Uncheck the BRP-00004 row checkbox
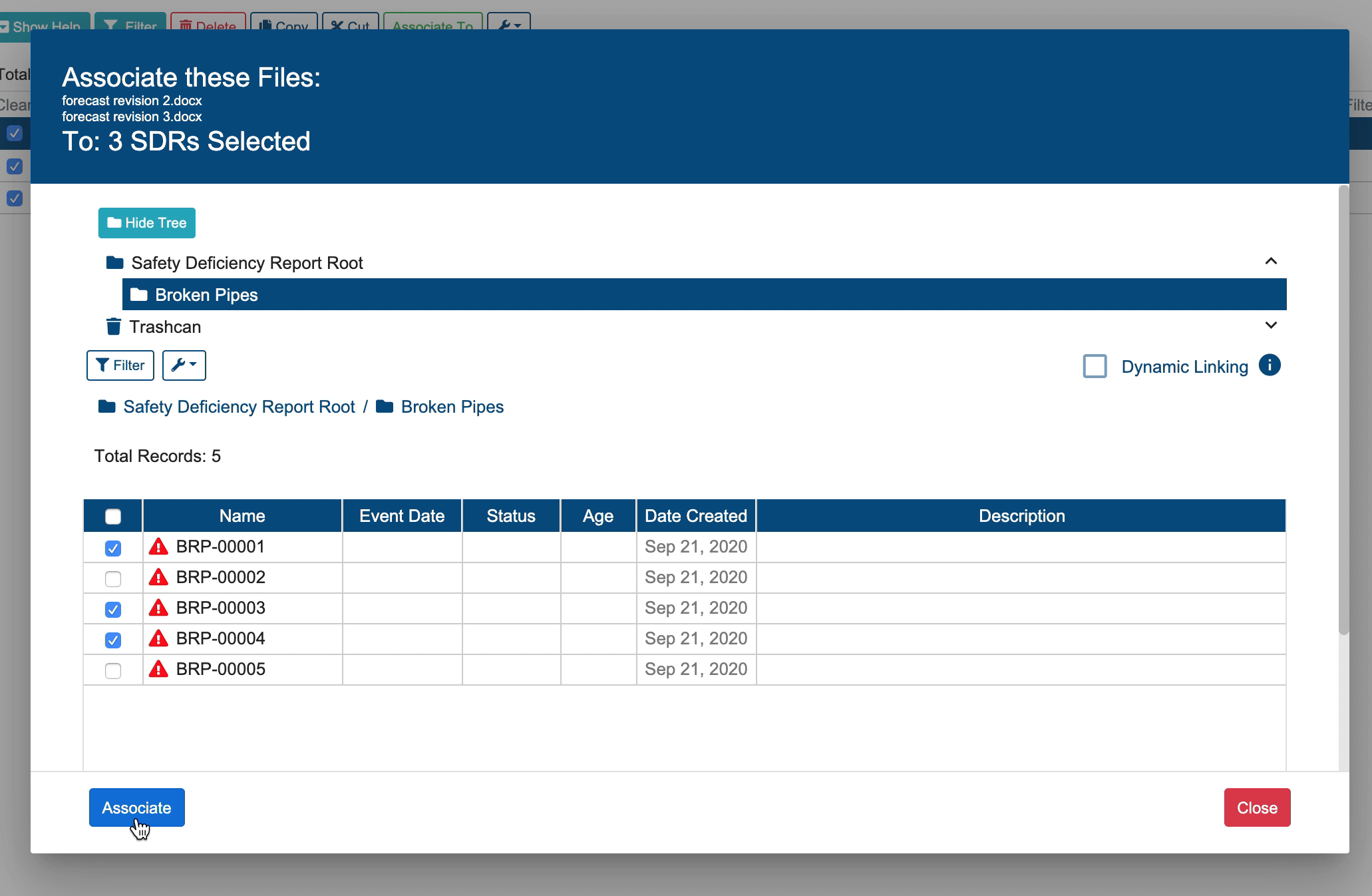This screenshot has height=896, width=1372. coord(113,640)
